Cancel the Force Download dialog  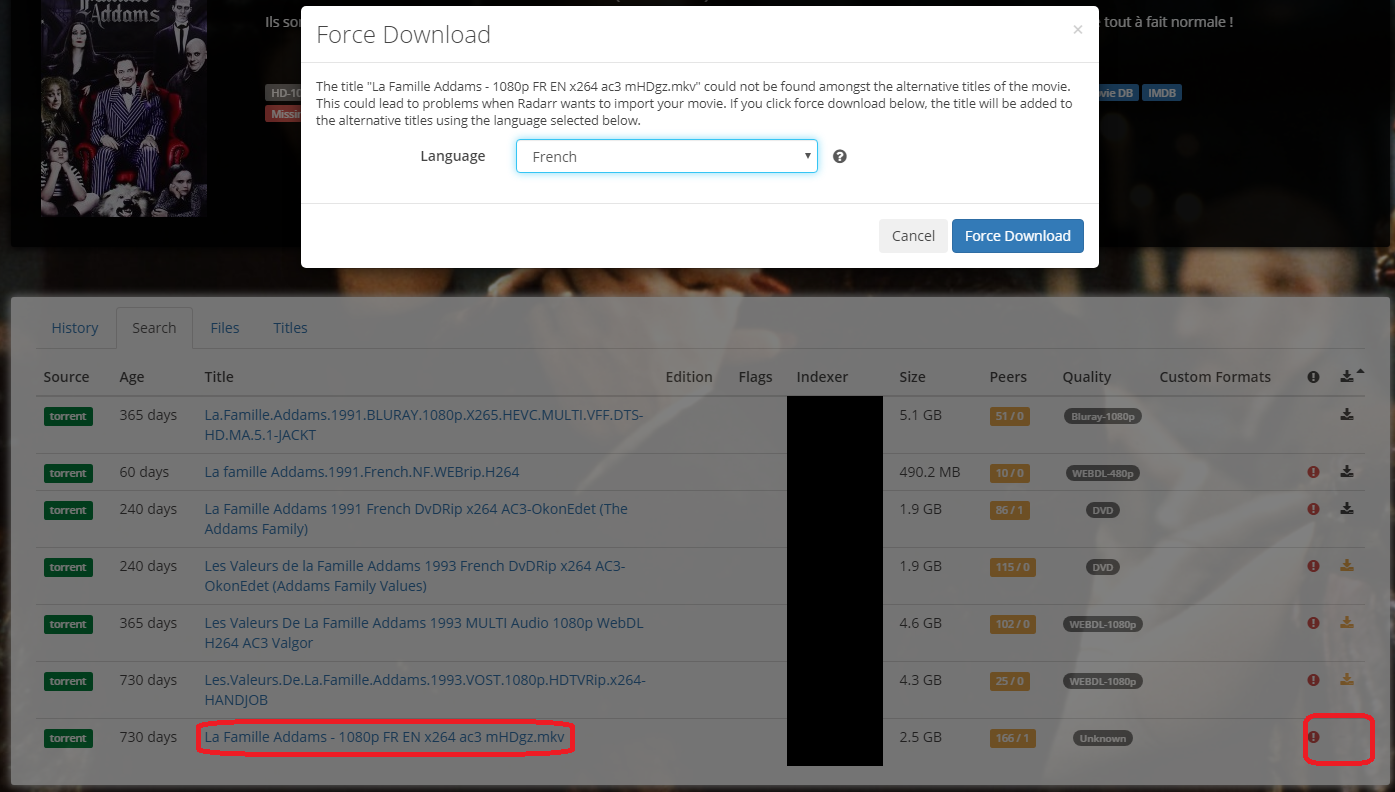coord(913,236)
